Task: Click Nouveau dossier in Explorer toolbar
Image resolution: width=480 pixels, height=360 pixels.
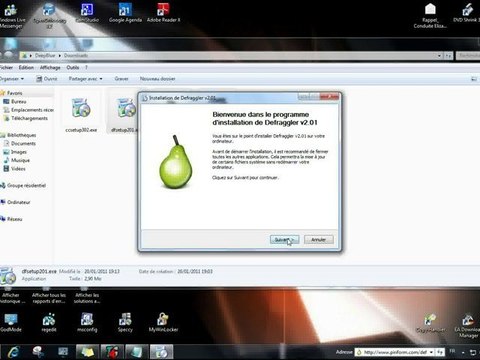Action: 157,79
